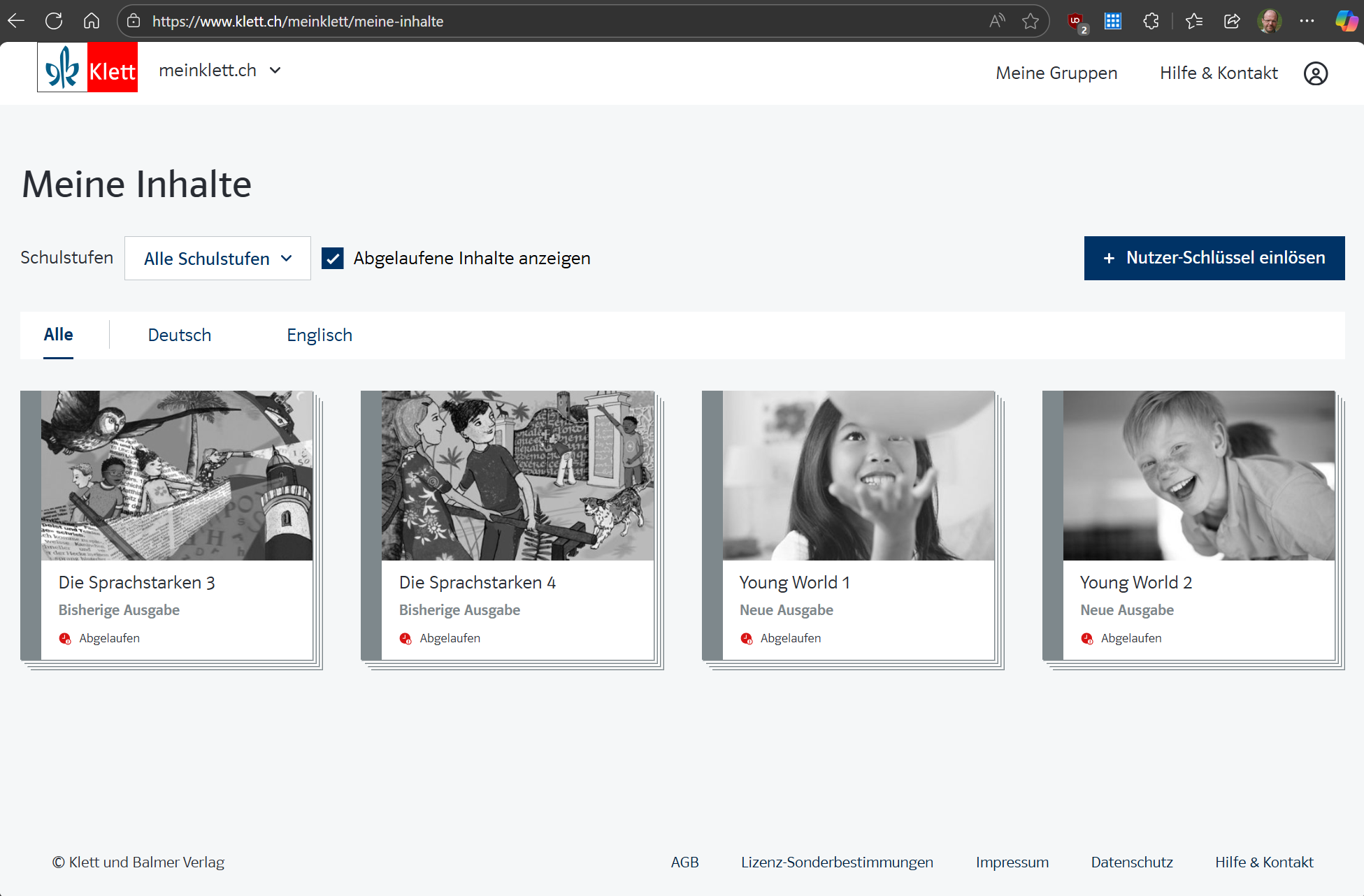Click the Klett logo
1364x896 pixels.
point(87,68)
